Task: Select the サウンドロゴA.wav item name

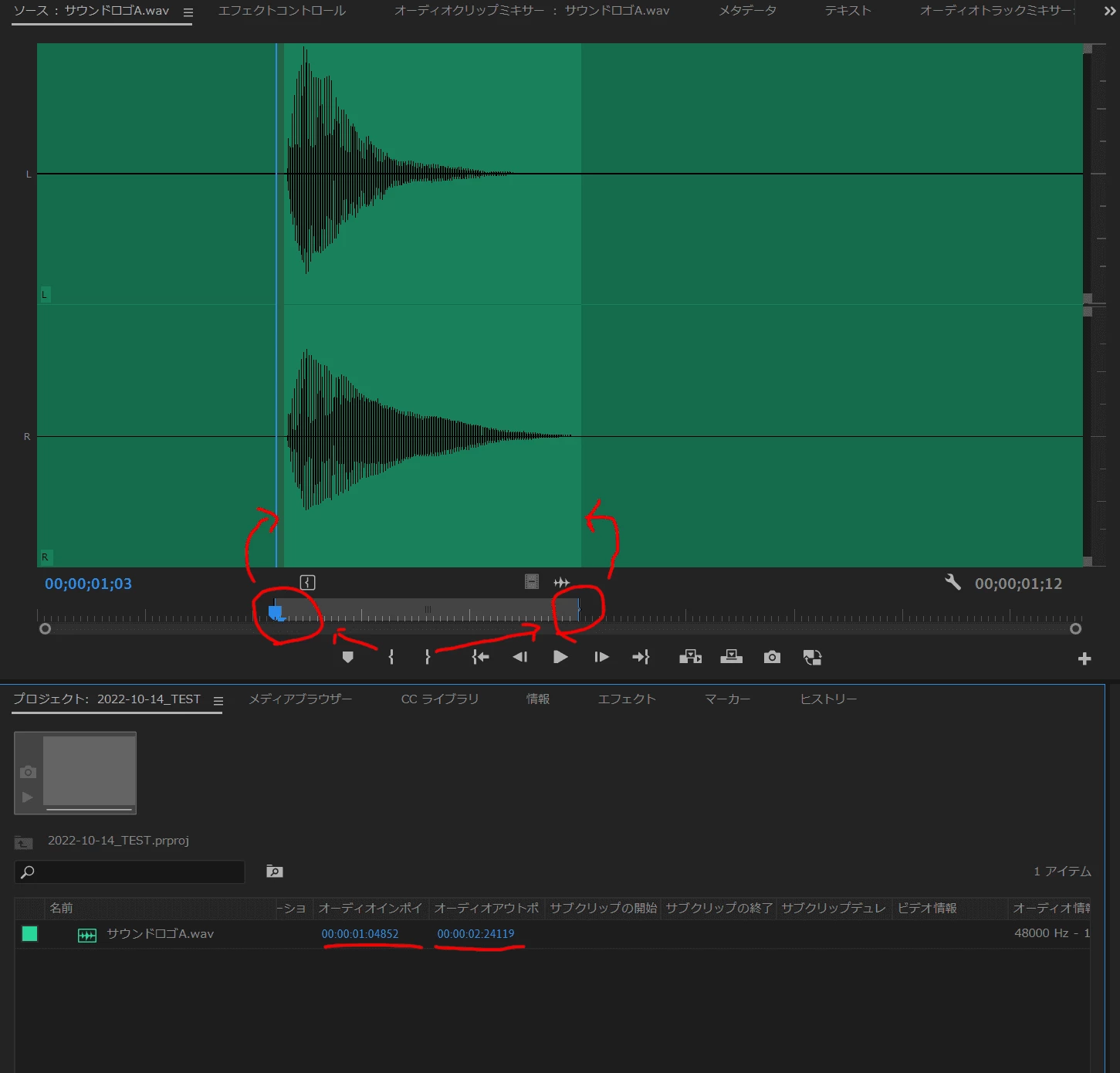Action: coord(160,934)
